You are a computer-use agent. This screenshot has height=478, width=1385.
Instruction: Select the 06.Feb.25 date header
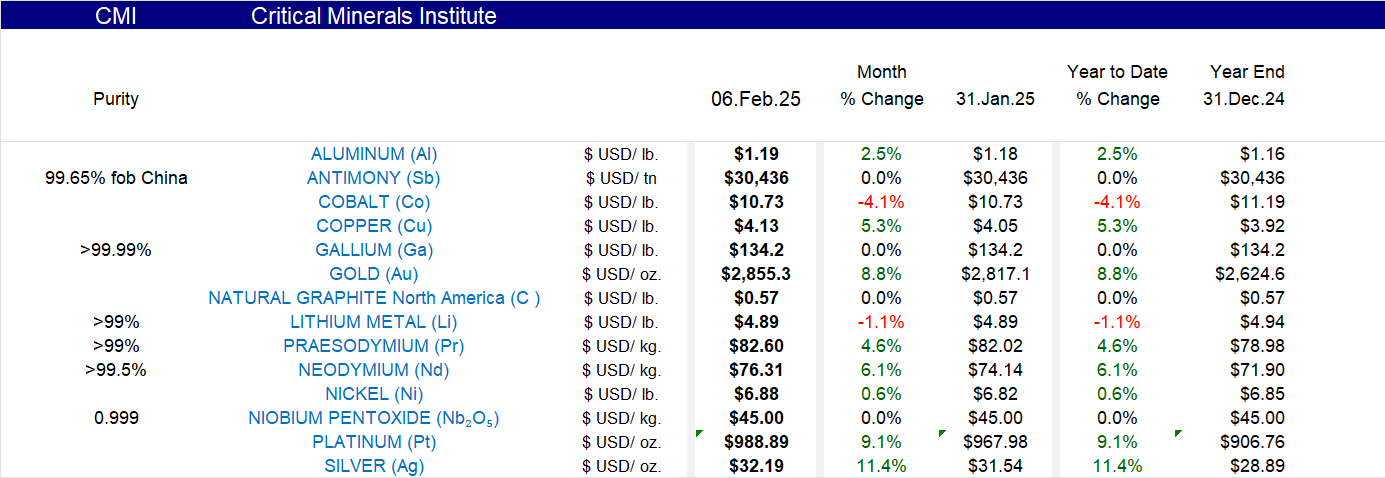point(756,99)
